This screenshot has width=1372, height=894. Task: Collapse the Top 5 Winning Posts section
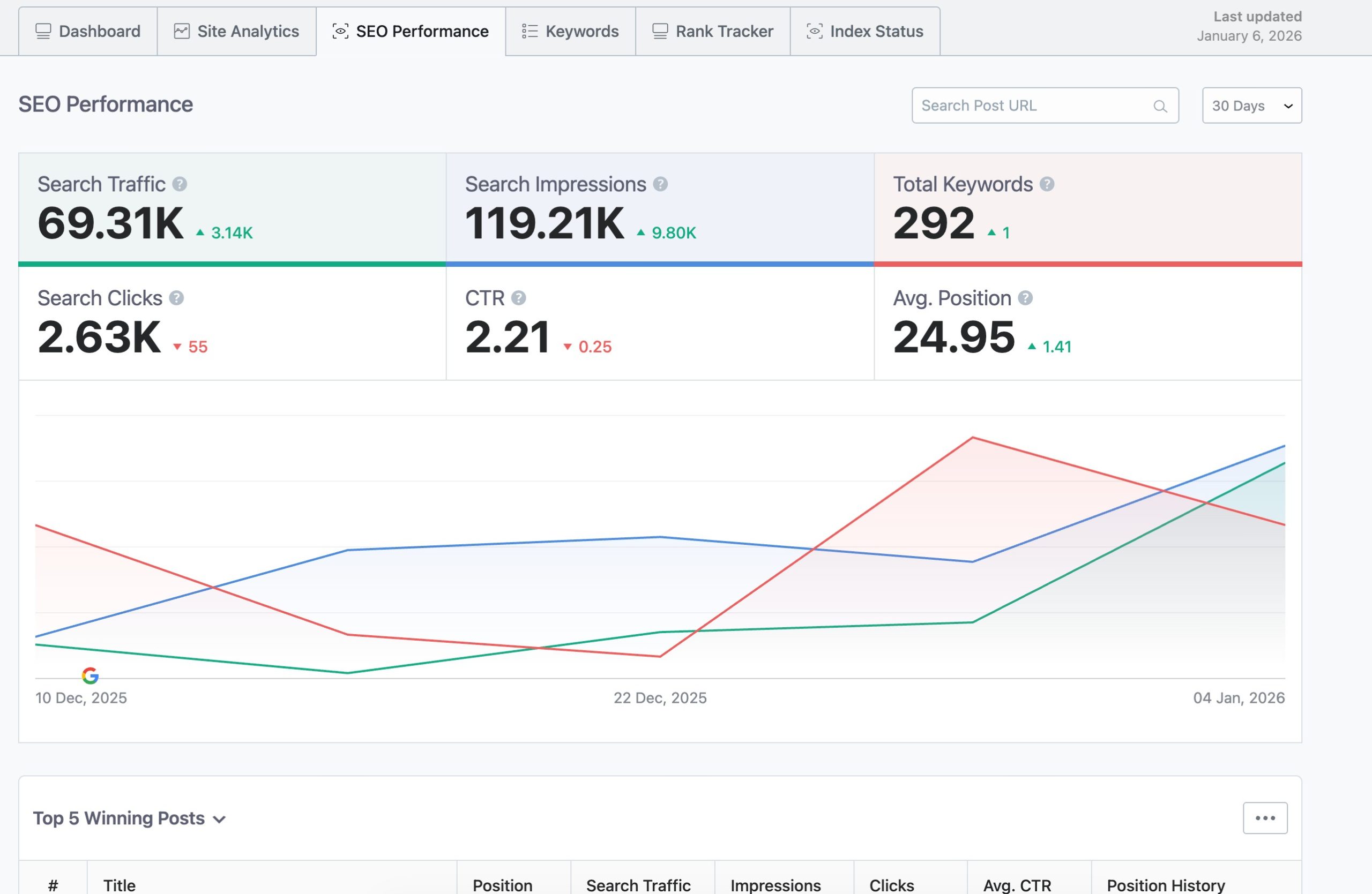coord(219,818)
